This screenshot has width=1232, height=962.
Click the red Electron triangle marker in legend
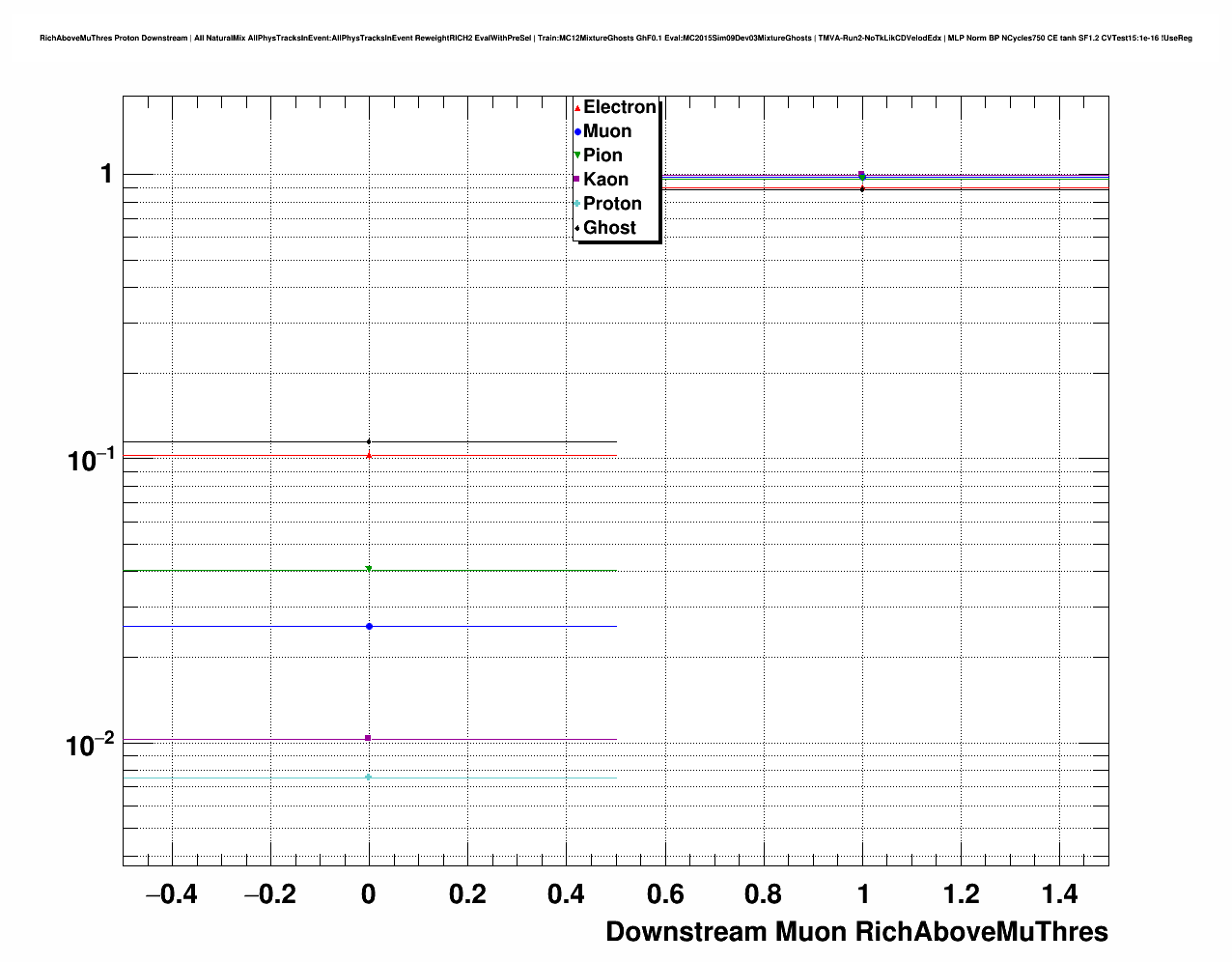point(577,108)
